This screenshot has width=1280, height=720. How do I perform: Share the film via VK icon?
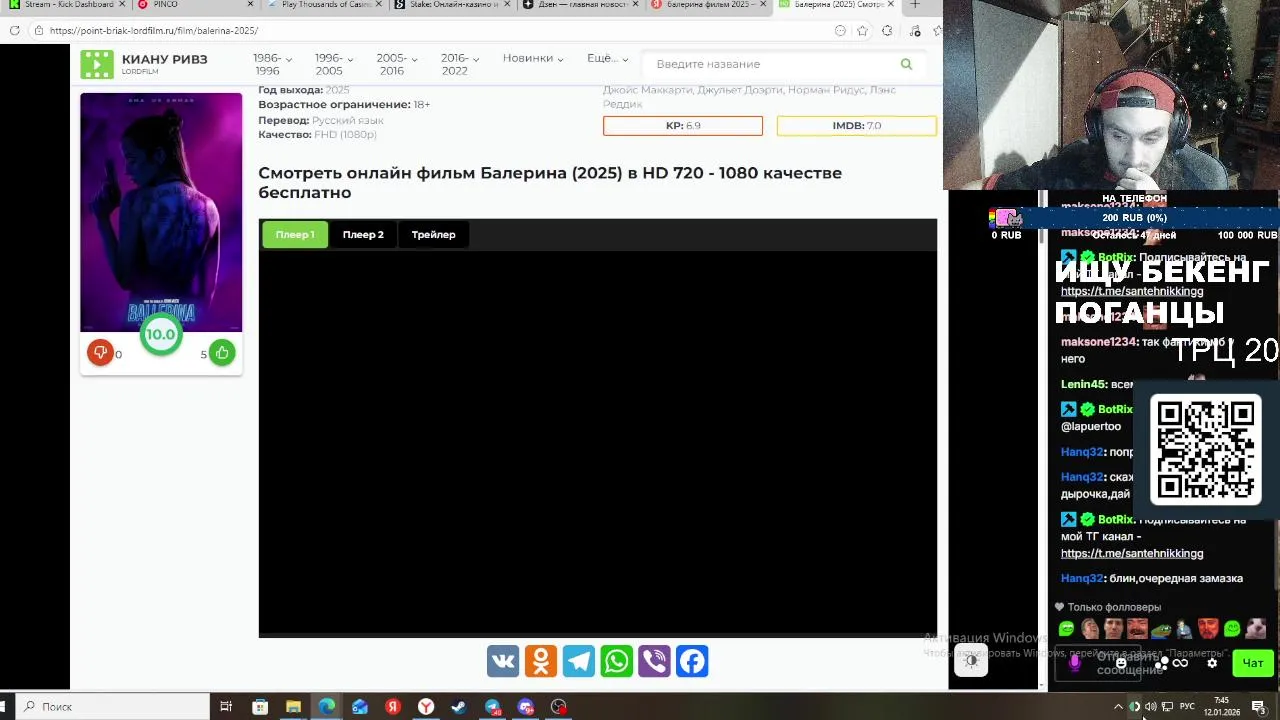coord(503,661)
